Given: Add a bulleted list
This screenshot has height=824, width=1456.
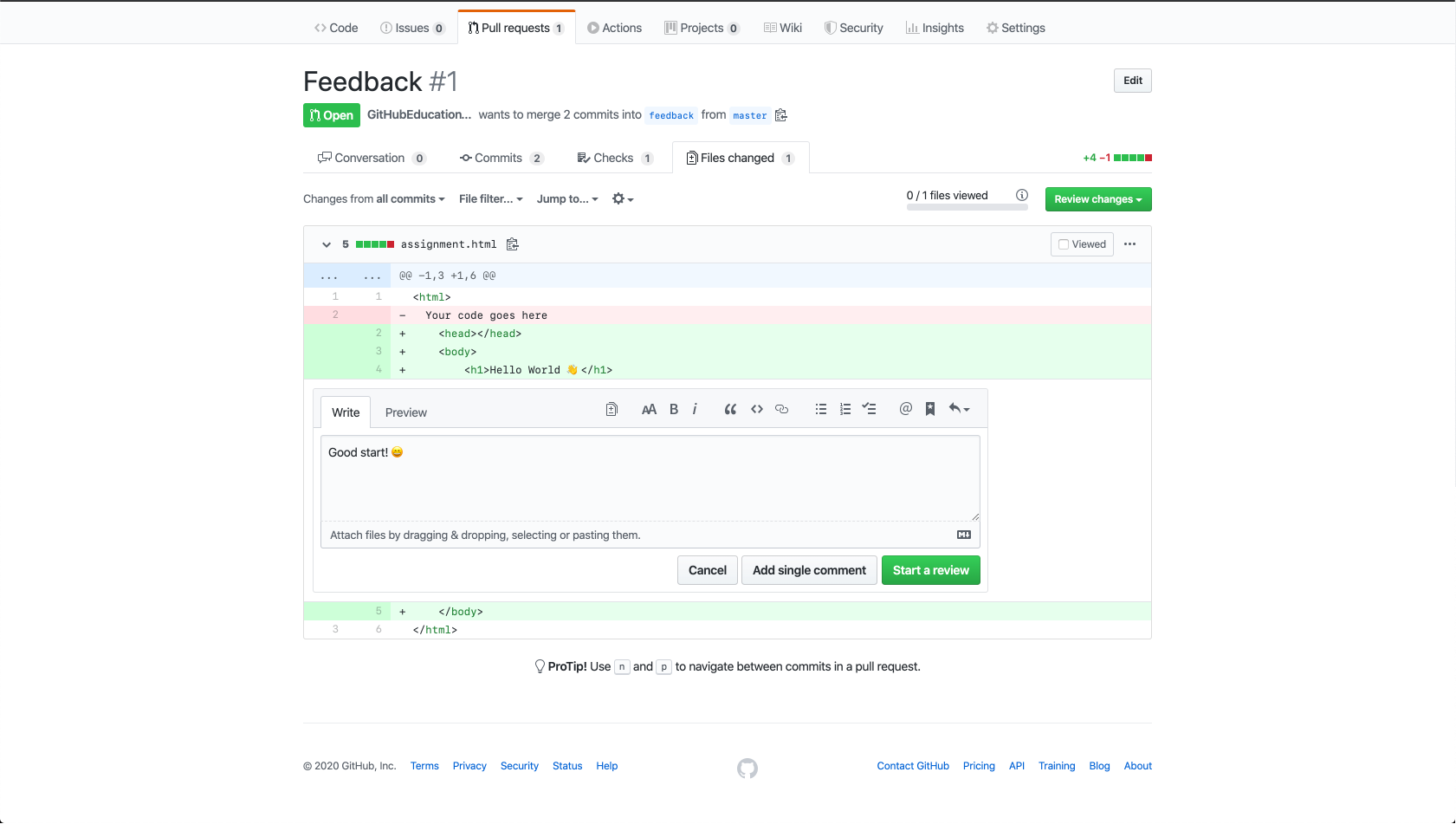Looking at the screenshot, I should (x=821, y=410).
